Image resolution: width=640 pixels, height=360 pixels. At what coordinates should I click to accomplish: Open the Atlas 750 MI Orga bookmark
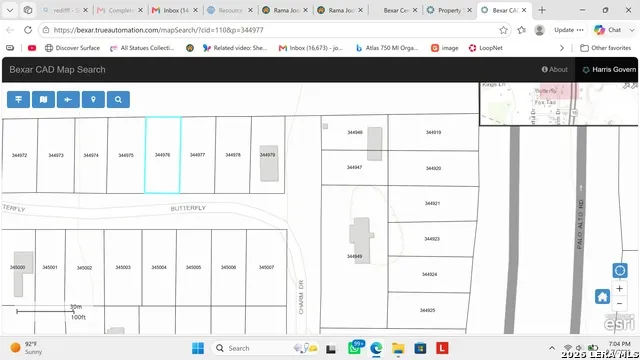pyautogui.click(x=387, y=48)
